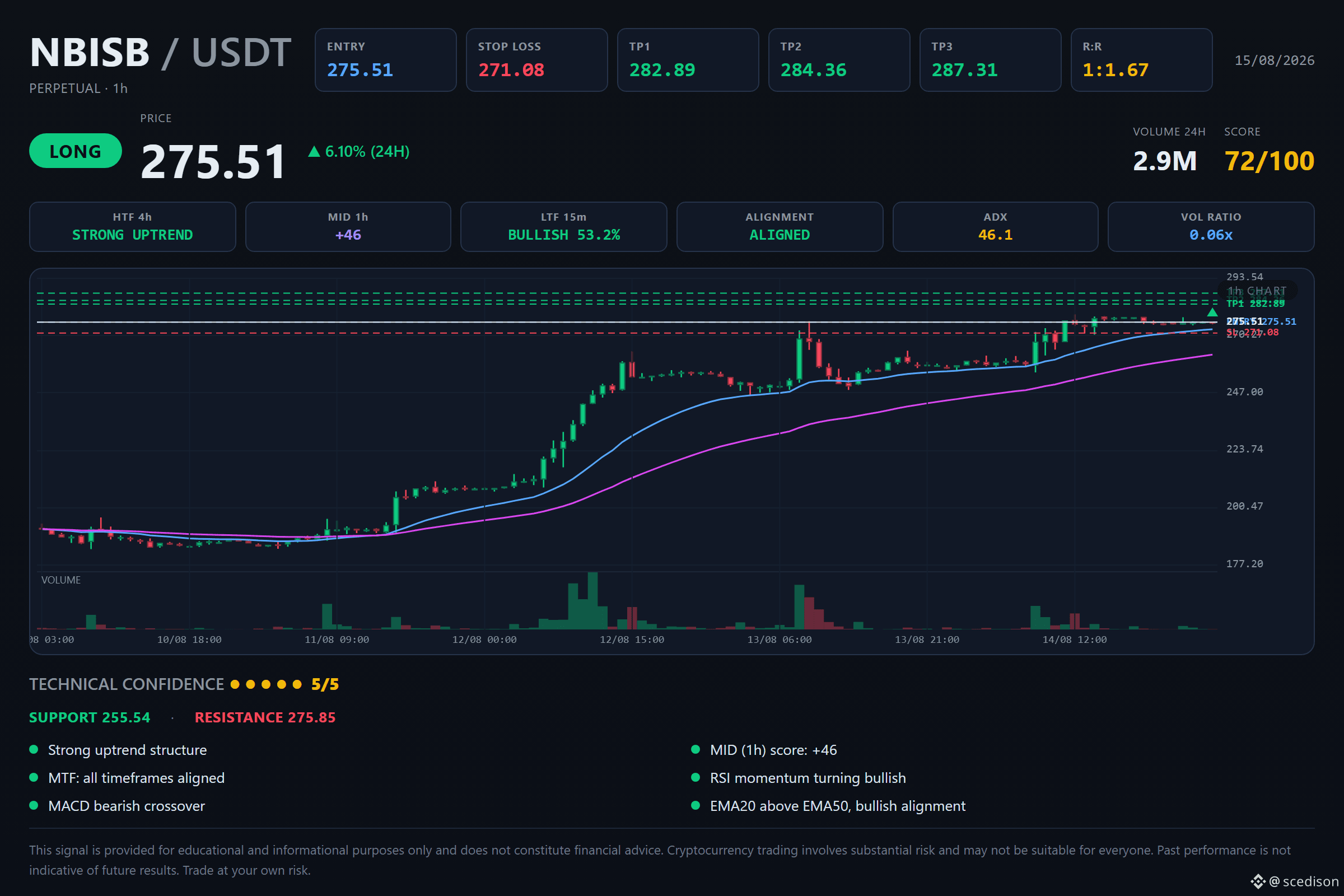The image size is (1344, 896).
Task: Select the STOP LOSS 271.08 card
Action: (536, 60)
